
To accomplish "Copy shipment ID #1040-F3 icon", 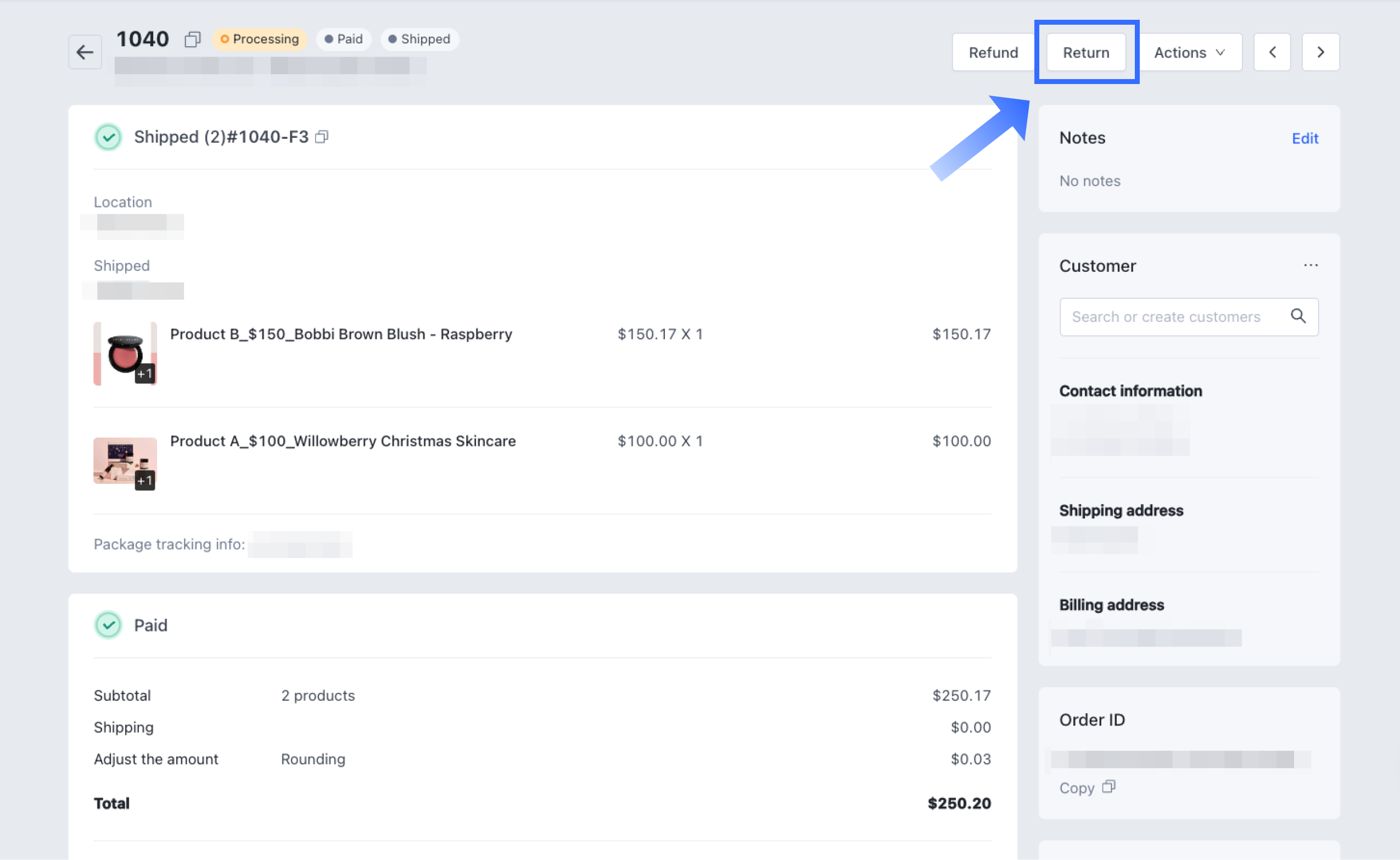I will [x=322, y=137].
